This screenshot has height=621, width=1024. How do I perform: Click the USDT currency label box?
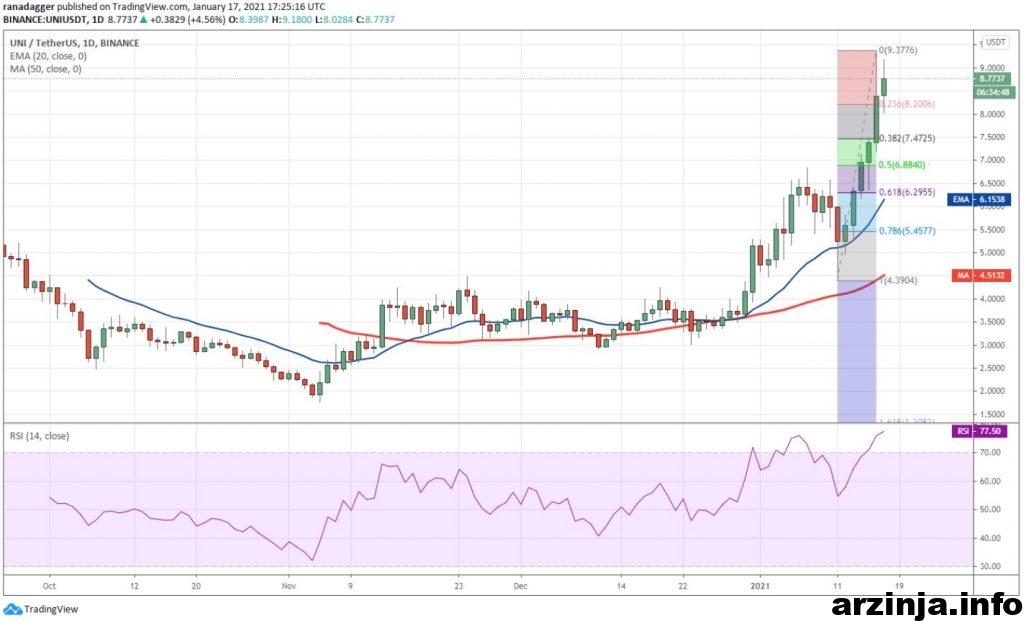pyautogui.click(x=996, y=42)
